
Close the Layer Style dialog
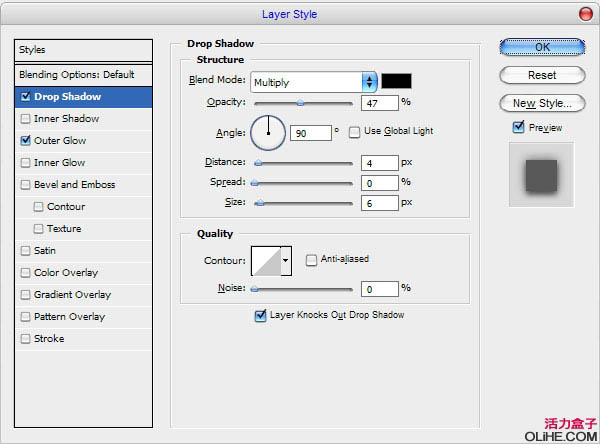(x=585, y=14)
